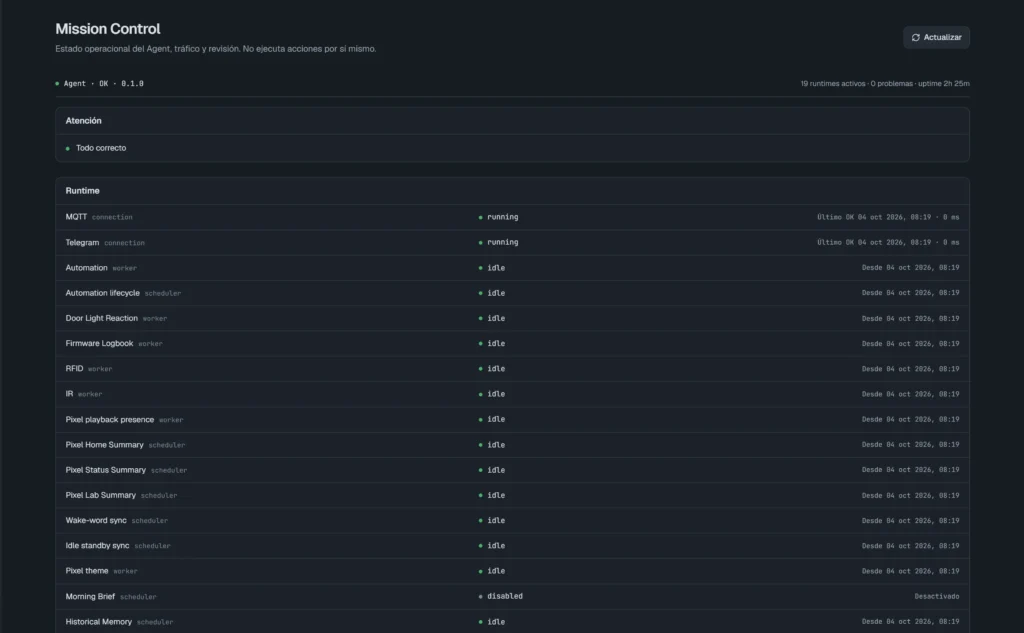Screen dimensions: 1024x633
Task: Click the 'idle' status in the Wake-word sync row
Action: (496, 521)
